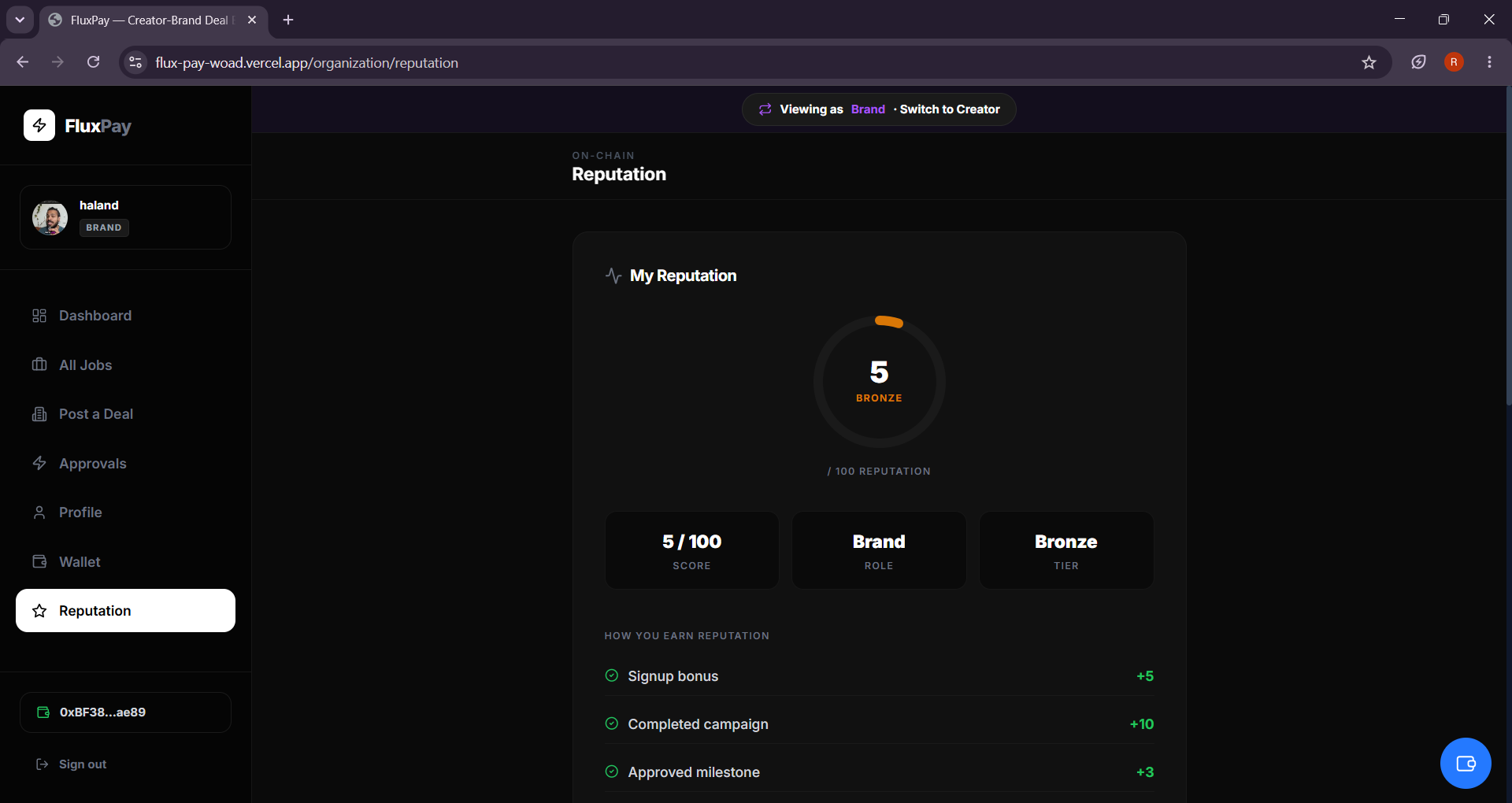Click the ON-CHAIN label above Reputation
The width and height of the screenshot is (1512, 803).
click(x=603, y=155)
